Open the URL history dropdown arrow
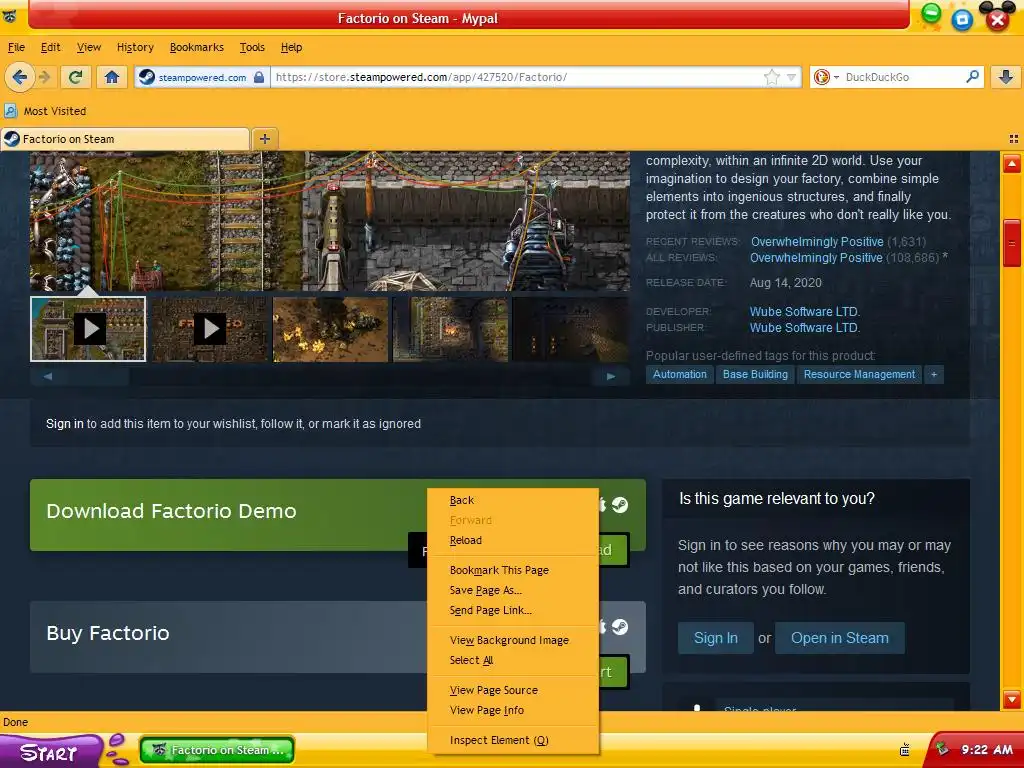The height and width of the screenshot is (768, 1024). coord(792,77)
